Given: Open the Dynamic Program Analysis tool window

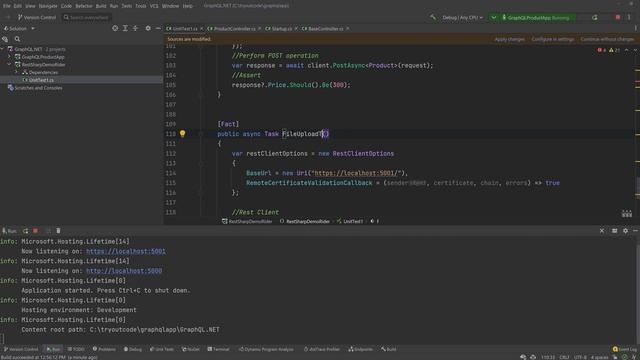Looking at the screenshot, I should (x=266, y=349).
